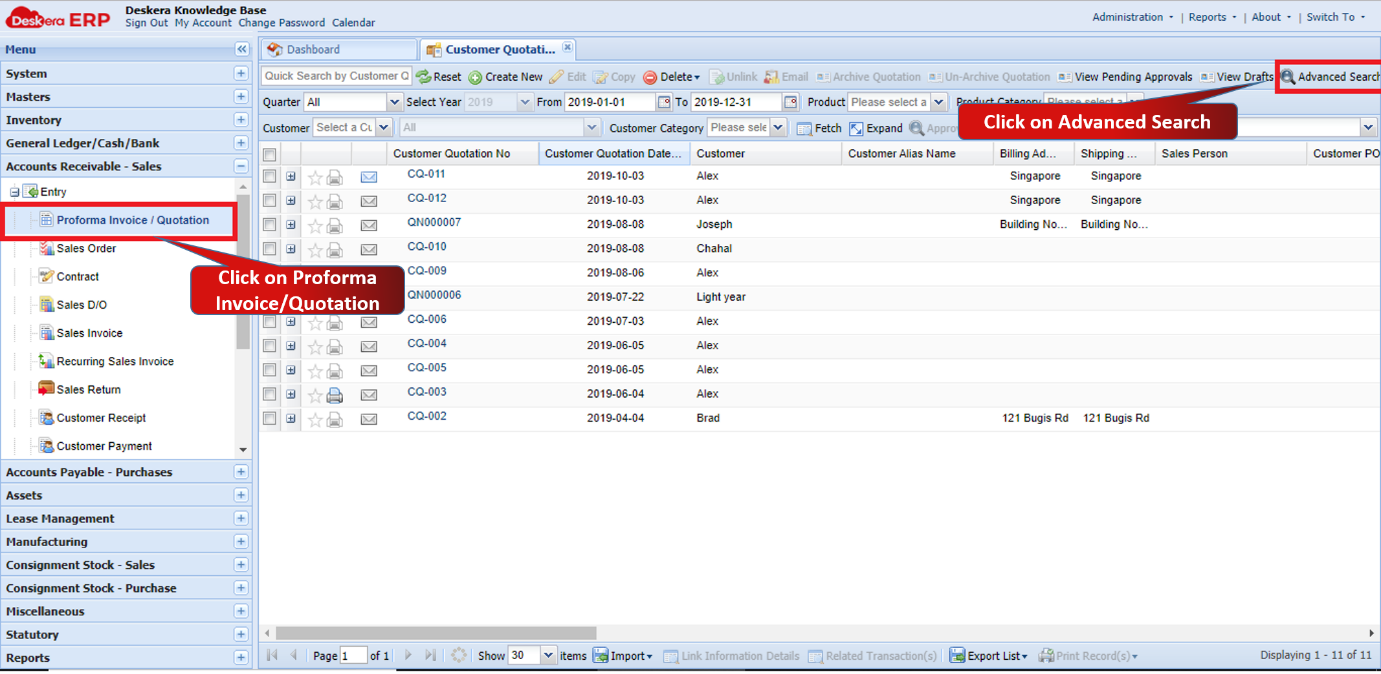Open Customer Receipt entry
The height and width of the screenshot is (674, 1381).
coord(101,418)
